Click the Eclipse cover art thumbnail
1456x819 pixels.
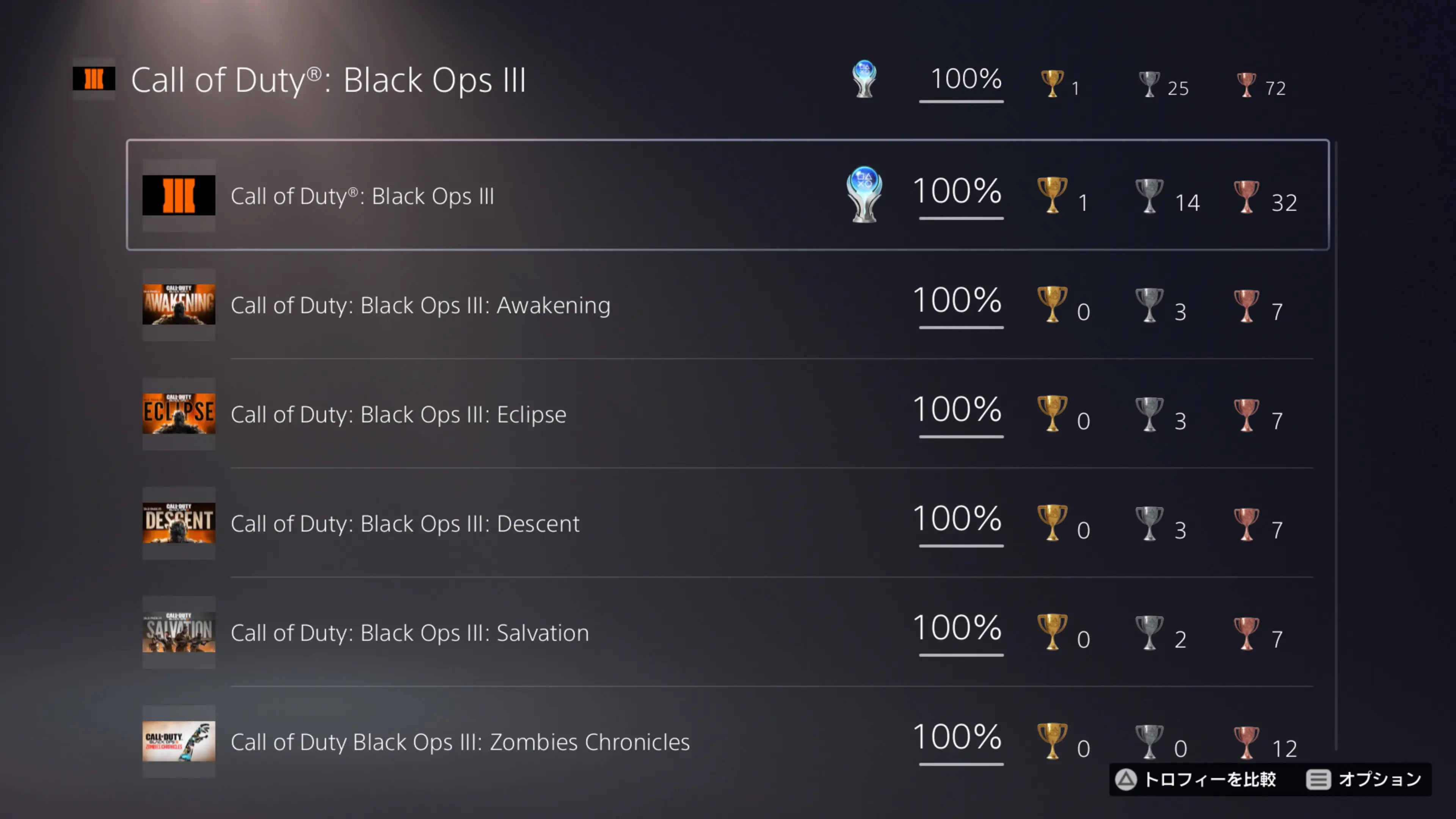[x=179, y=414]
